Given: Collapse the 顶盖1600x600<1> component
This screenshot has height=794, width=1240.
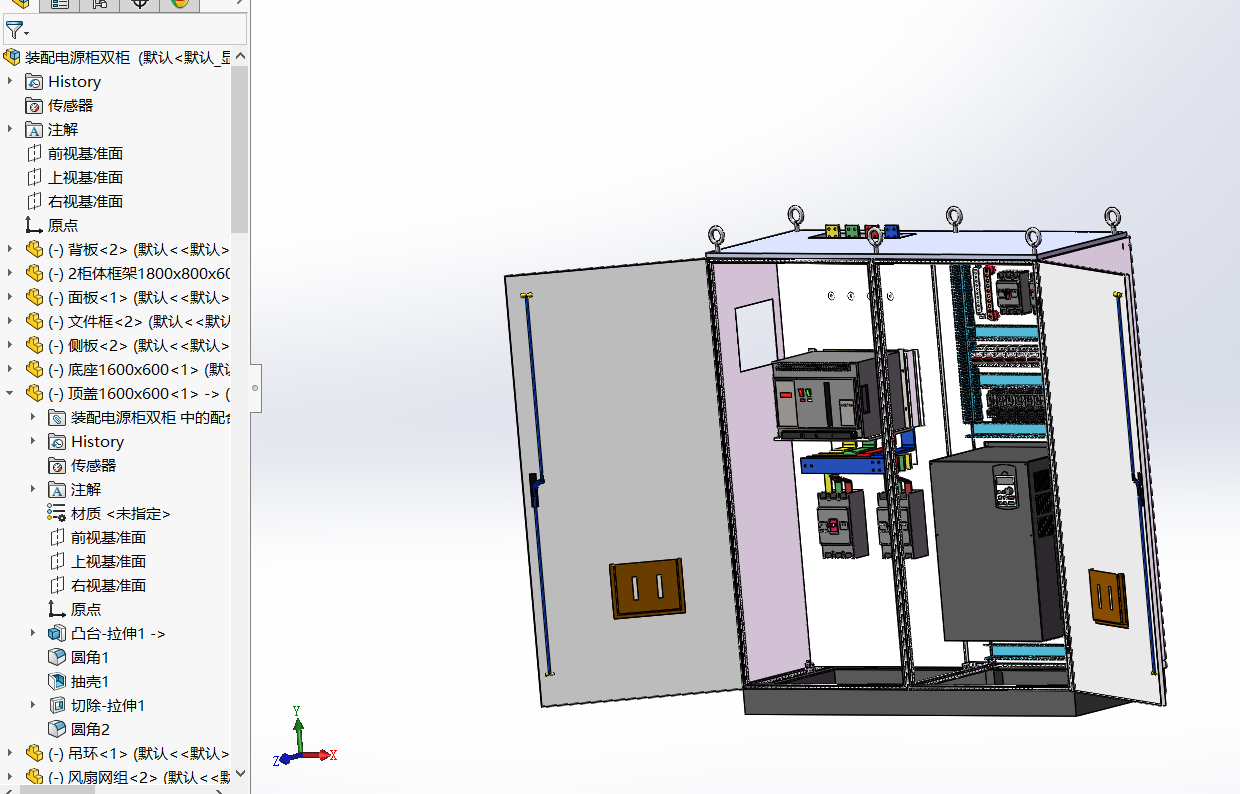Looking at the screenshot, I should pyautogui.click(x=10, y=393).
